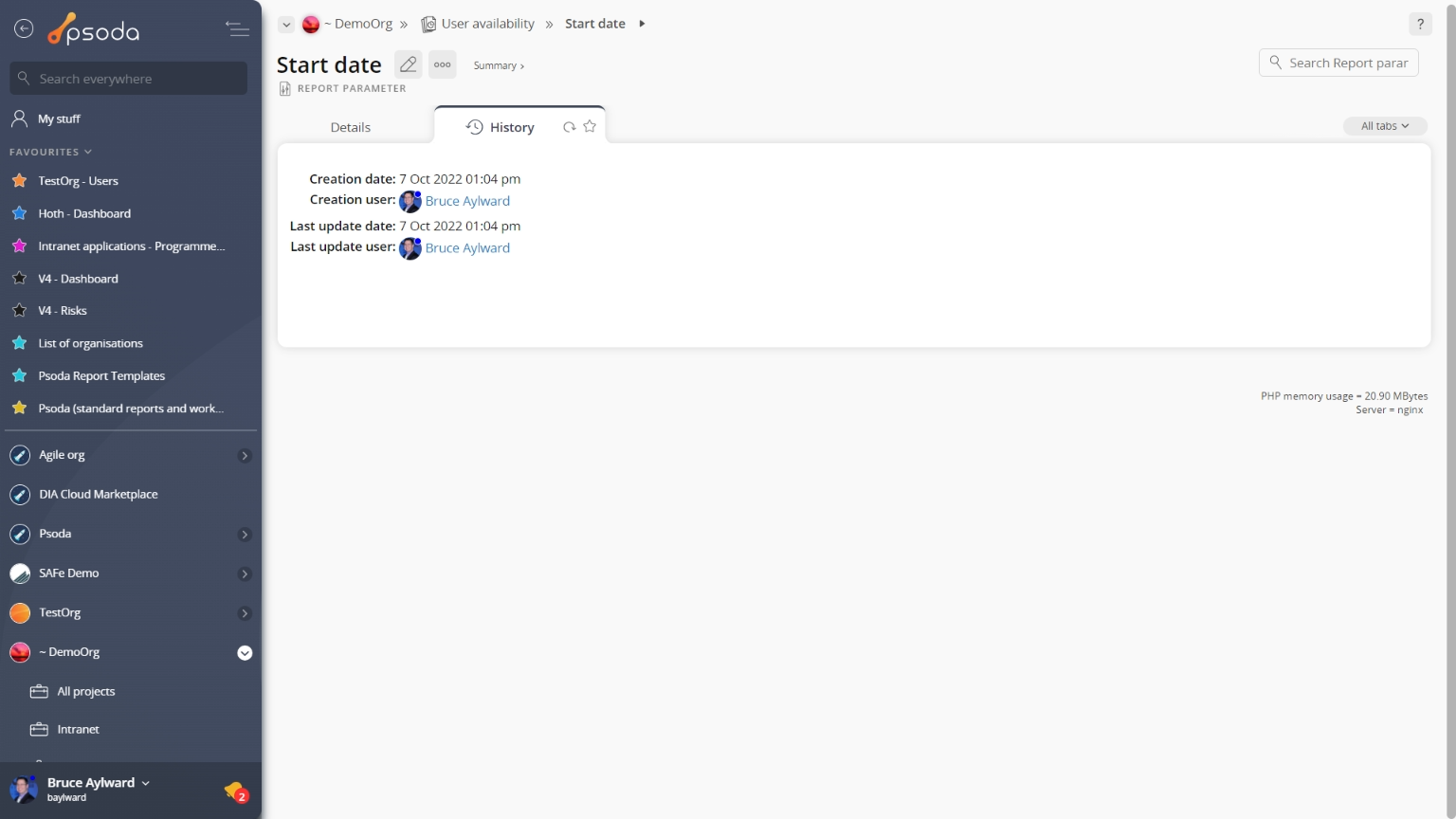Click the star beside V4 - Dashboard
The image size is (1456, 819).
(19, 279)
